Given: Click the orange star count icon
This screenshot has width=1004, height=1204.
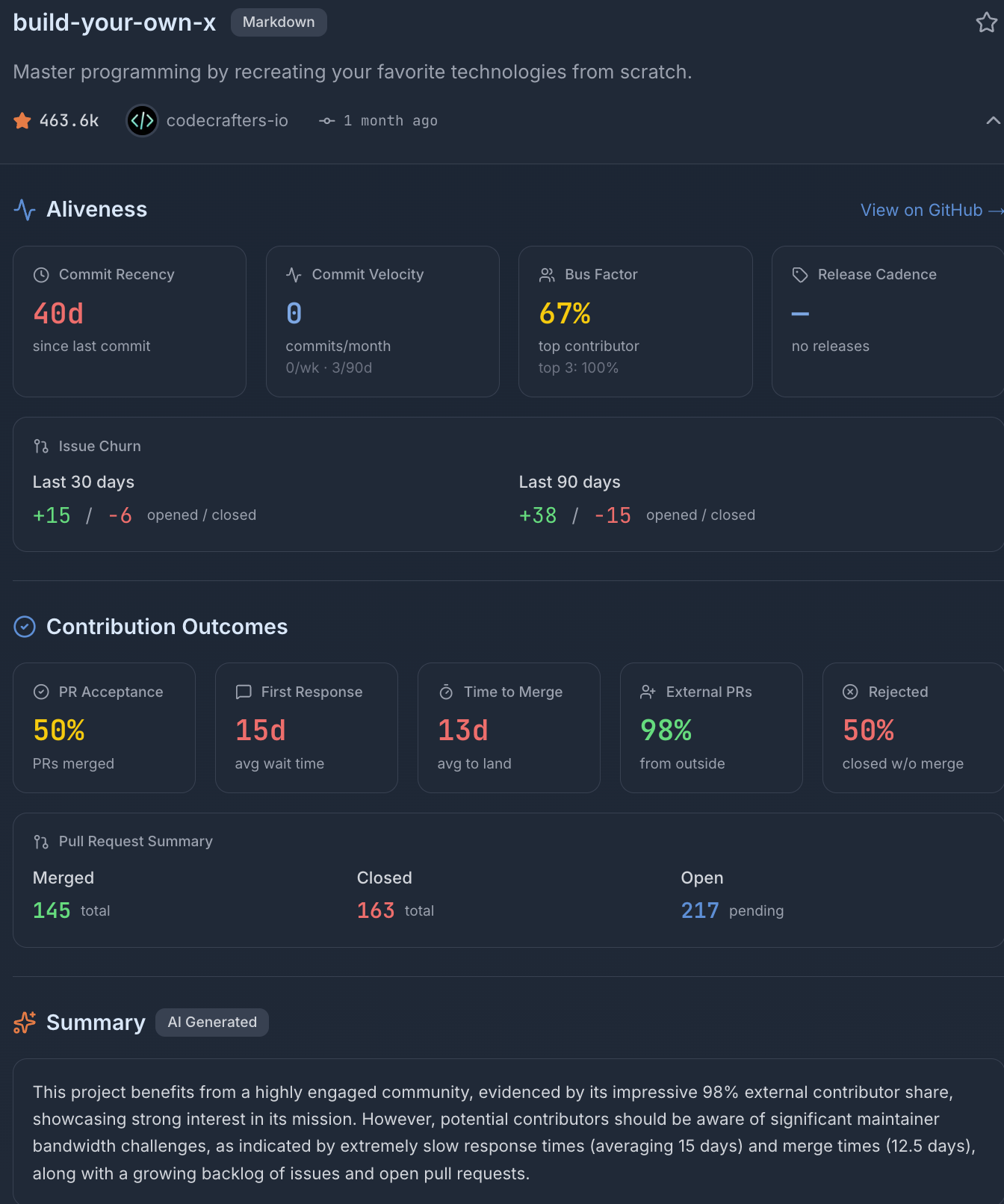Looking at the screenshot, I should click(22, 120).
